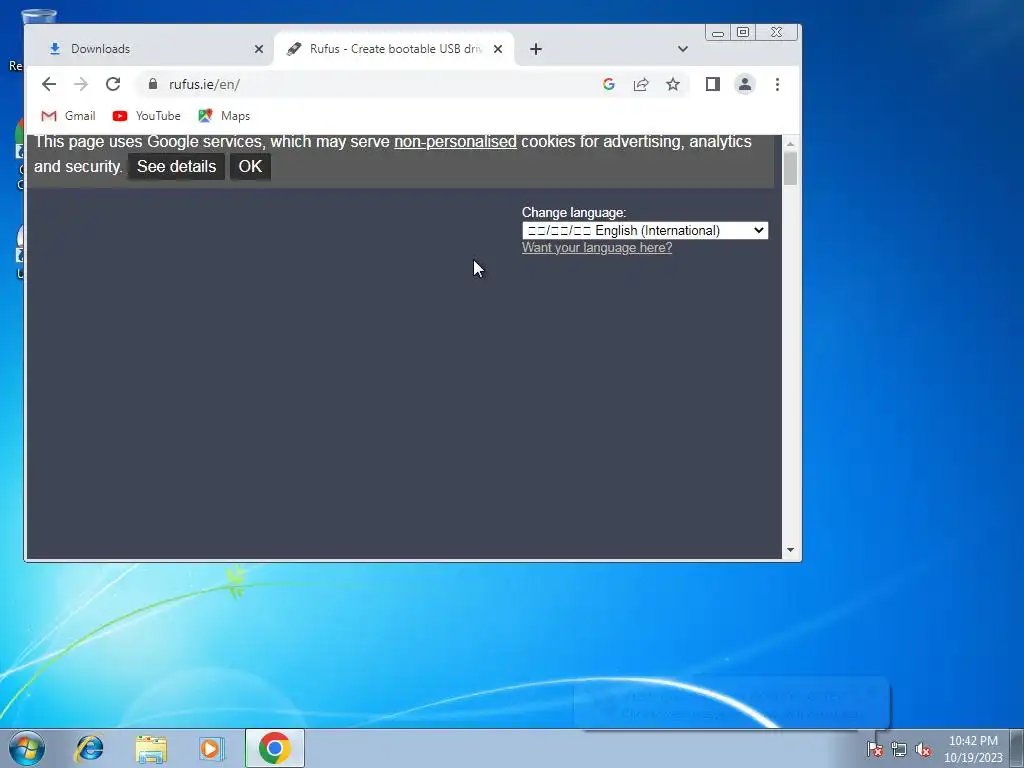
Task: Close the Downloads tab
Action: click(x=259, y=49)
